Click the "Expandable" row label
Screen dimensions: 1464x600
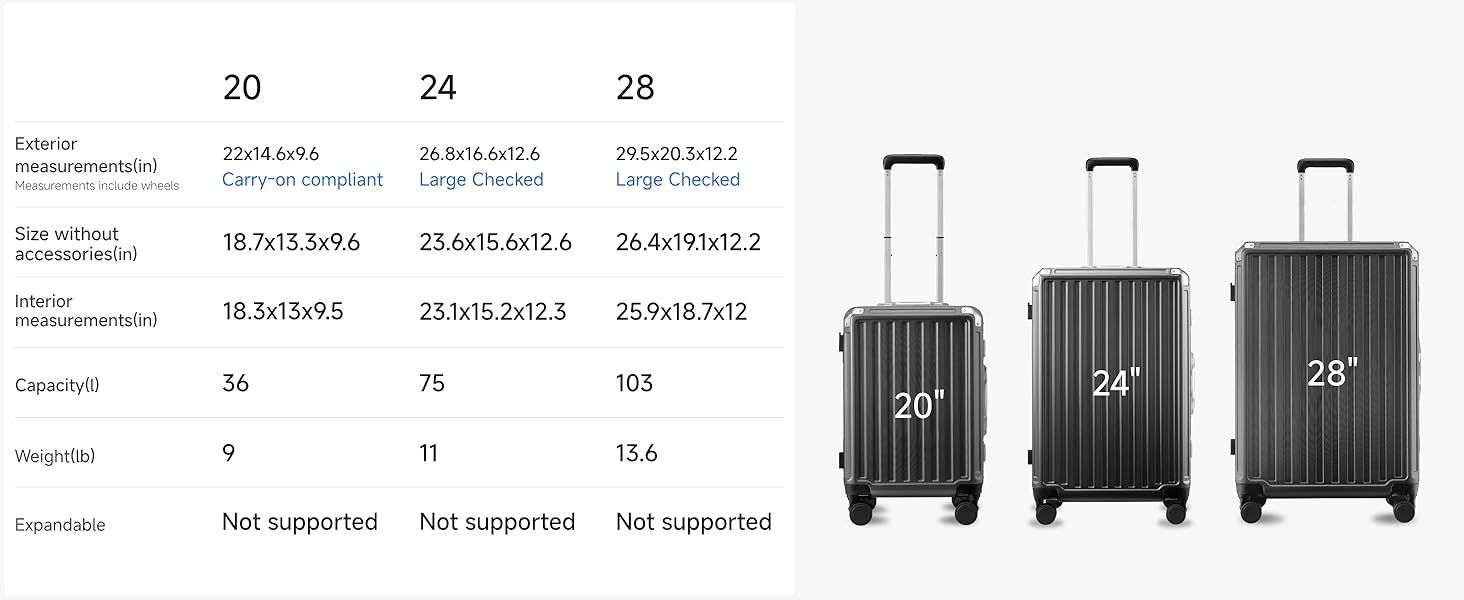[x=60, y=525]
